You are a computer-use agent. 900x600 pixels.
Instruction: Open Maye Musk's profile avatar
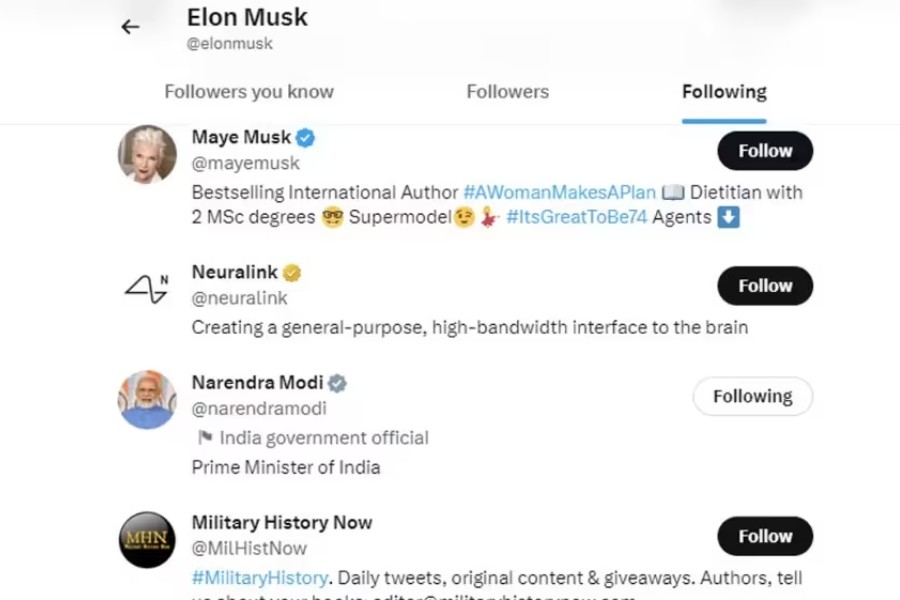tap(146, 151)
